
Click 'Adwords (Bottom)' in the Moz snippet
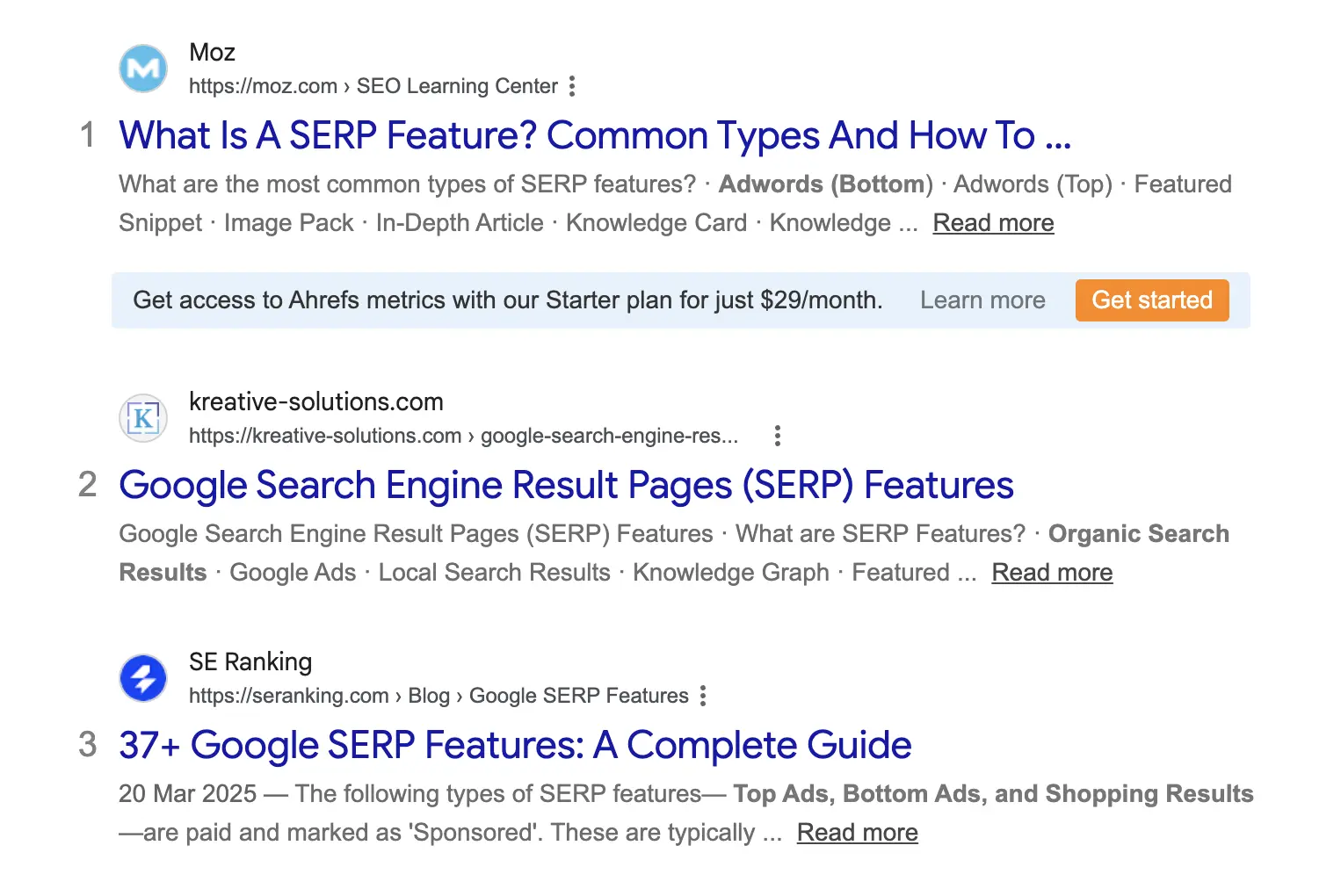(826, 184)
